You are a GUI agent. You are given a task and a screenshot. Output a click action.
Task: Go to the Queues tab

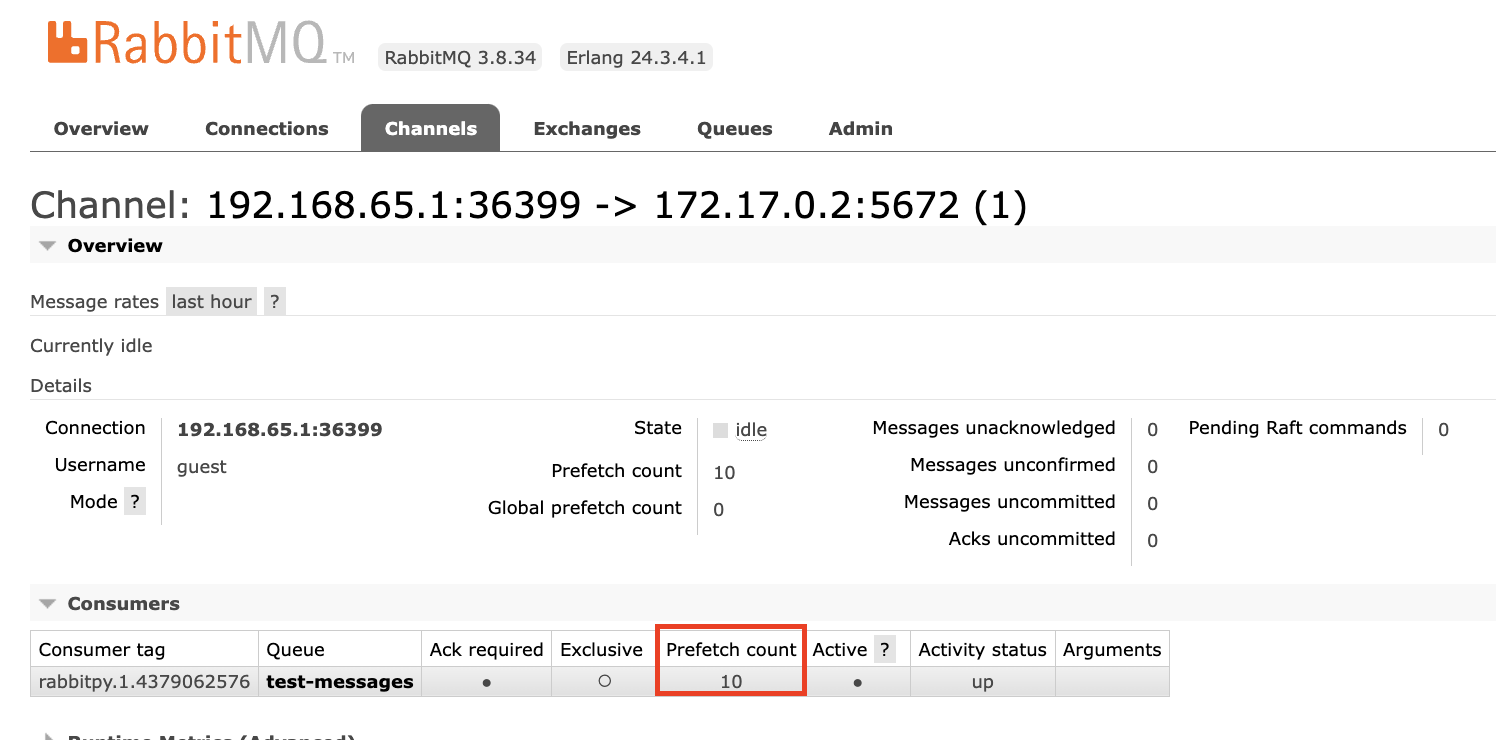click(735, 128)
